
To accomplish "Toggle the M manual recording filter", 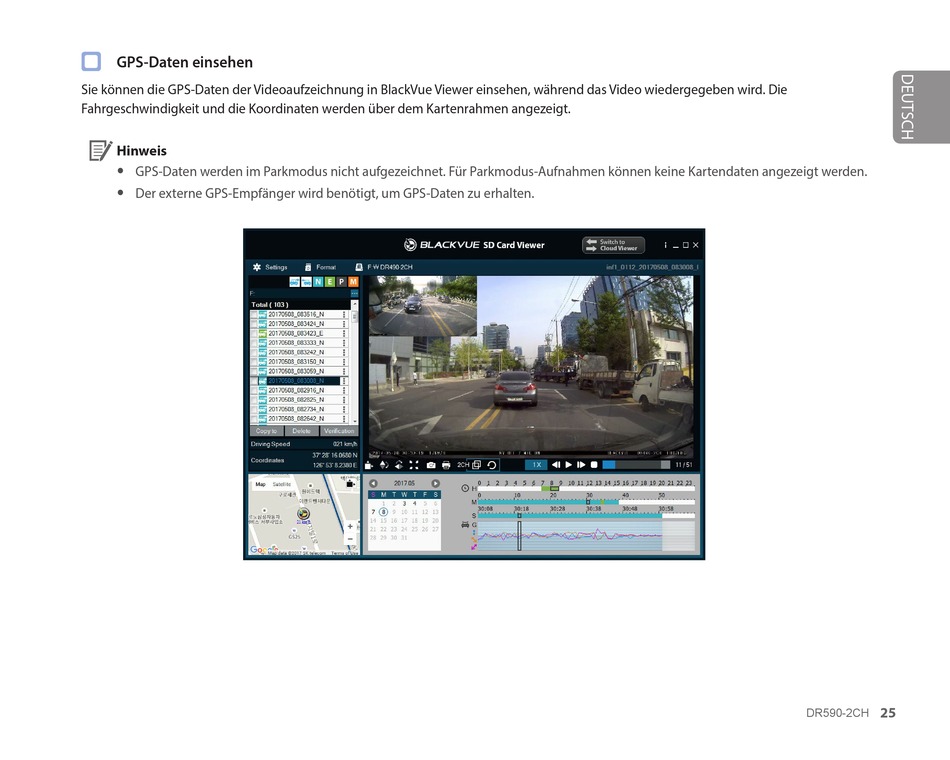I will click(353, 282).
